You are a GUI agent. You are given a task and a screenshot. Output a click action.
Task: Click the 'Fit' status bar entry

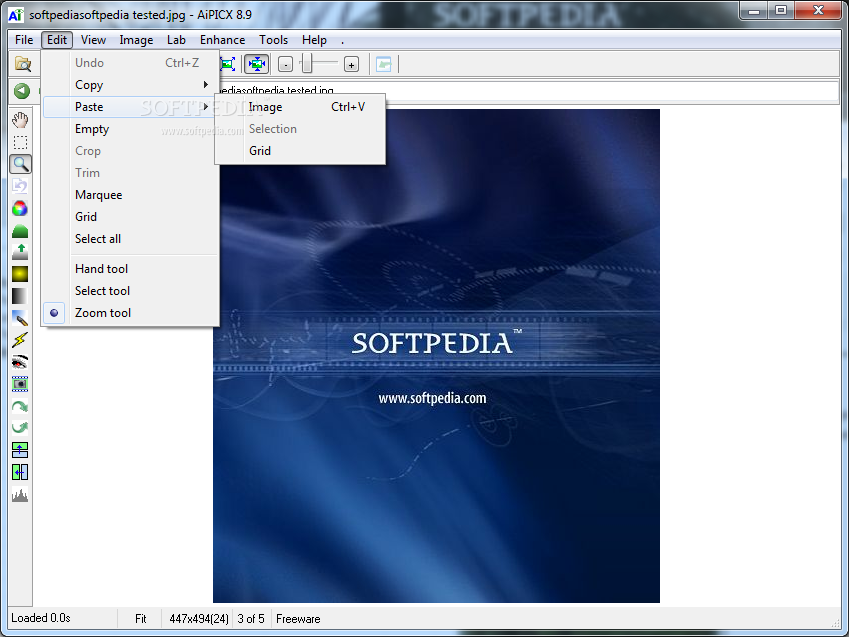tap(141, 619)
